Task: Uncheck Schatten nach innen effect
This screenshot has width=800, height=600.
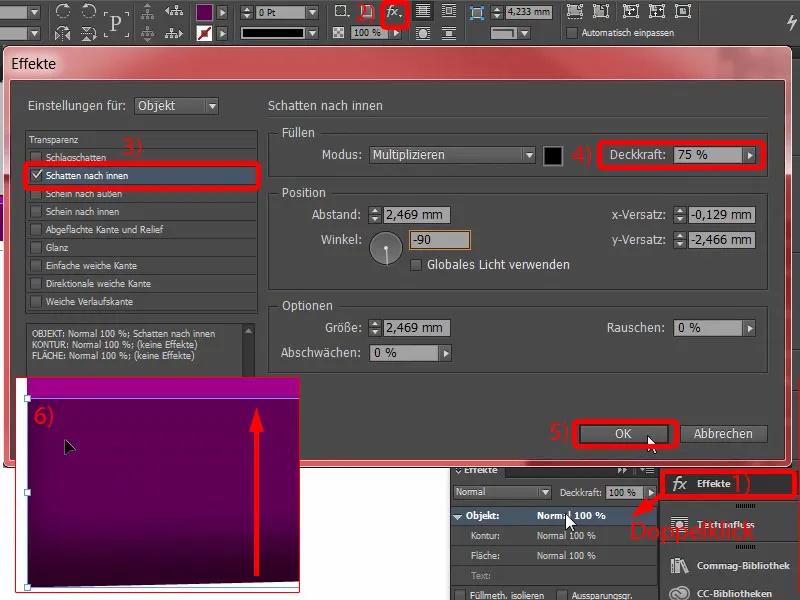Action: coord(36,175)
